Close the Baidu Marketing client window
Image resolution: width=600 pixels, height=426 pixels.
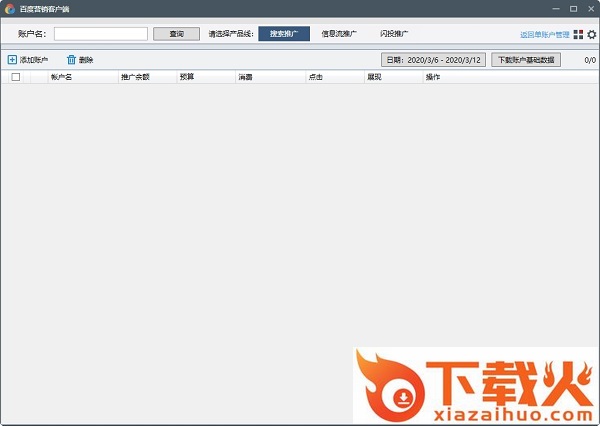click(591, 8)
